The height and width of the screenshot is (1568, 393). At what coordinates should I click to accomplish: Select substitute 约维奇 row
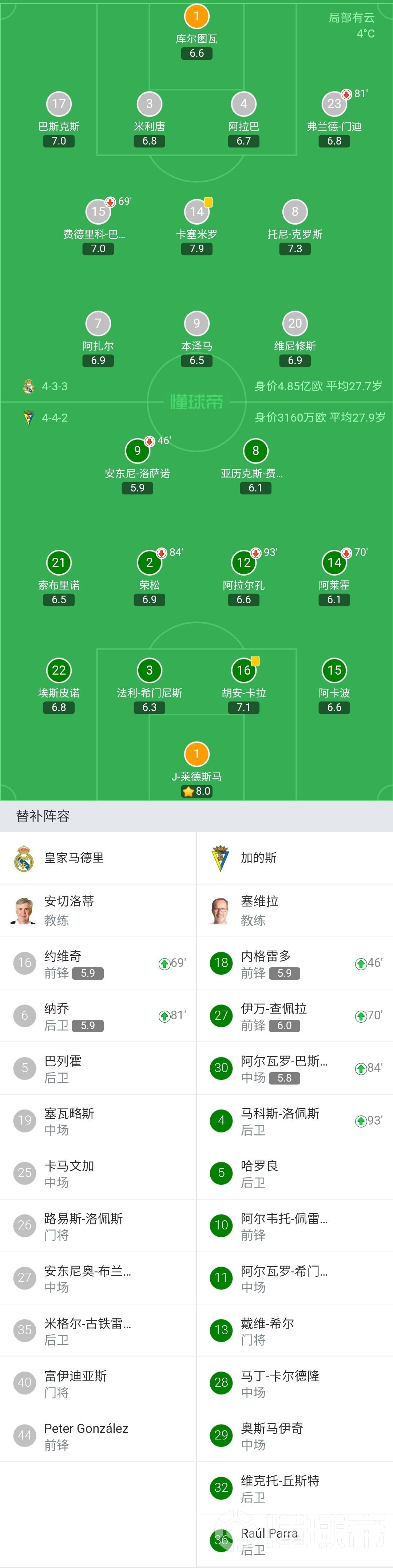pos(98,963)
